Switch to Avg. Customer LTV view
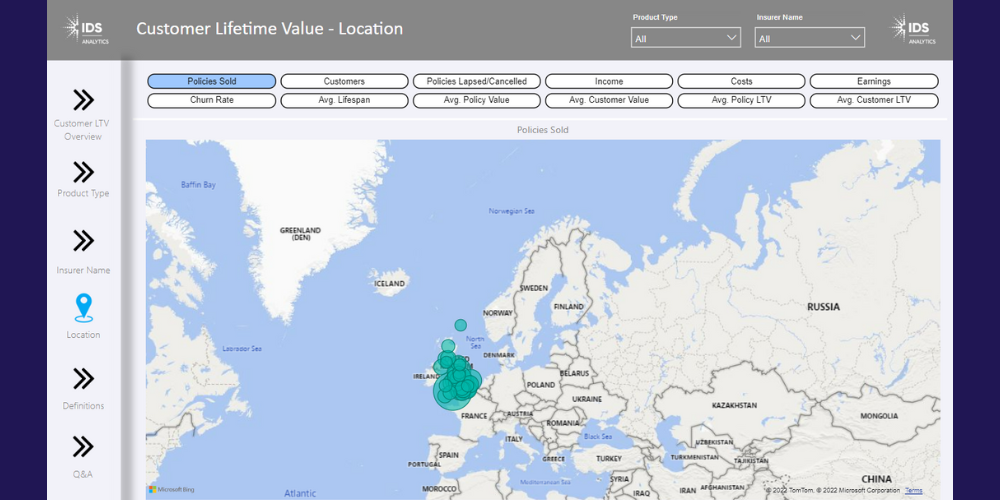This screenshot has width=1000, height=500. coord(874,100)
